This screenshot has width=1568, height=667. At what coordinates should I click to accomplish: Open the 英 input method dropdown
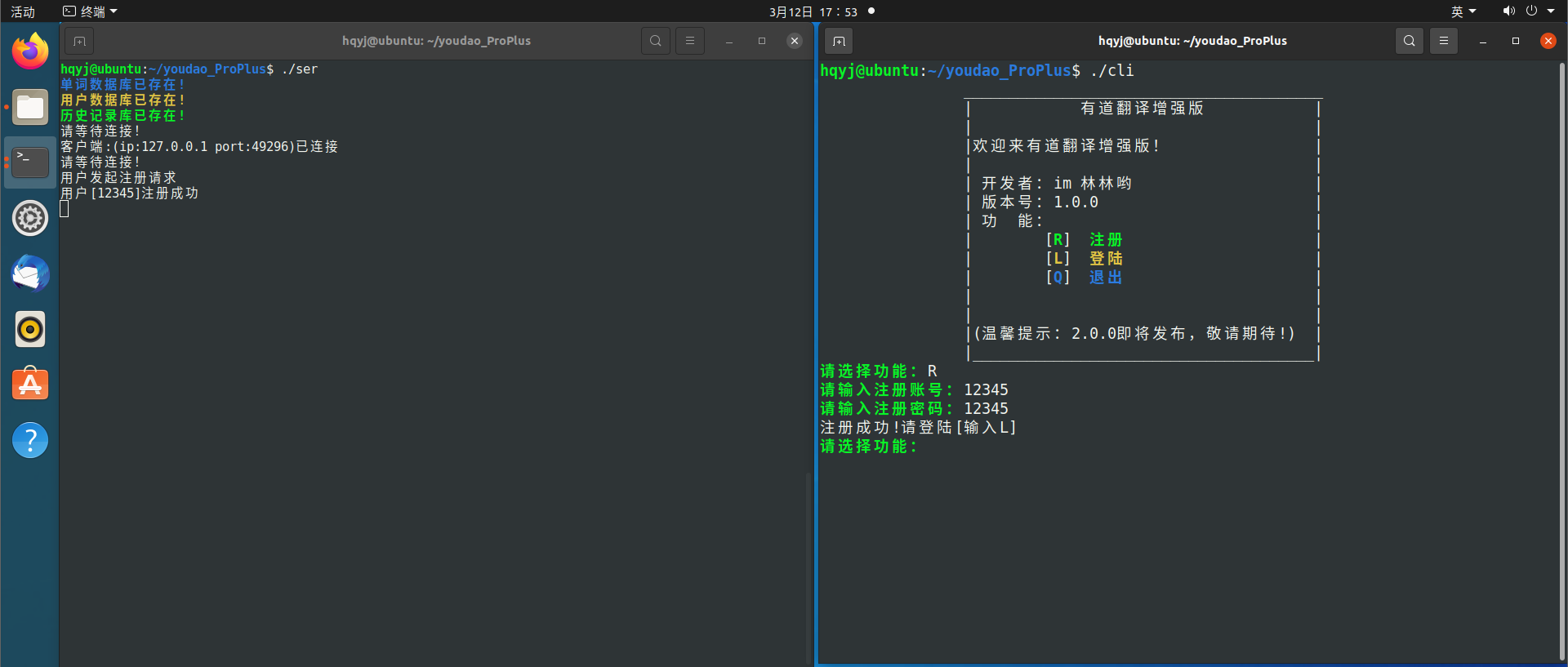(1463, 11)
